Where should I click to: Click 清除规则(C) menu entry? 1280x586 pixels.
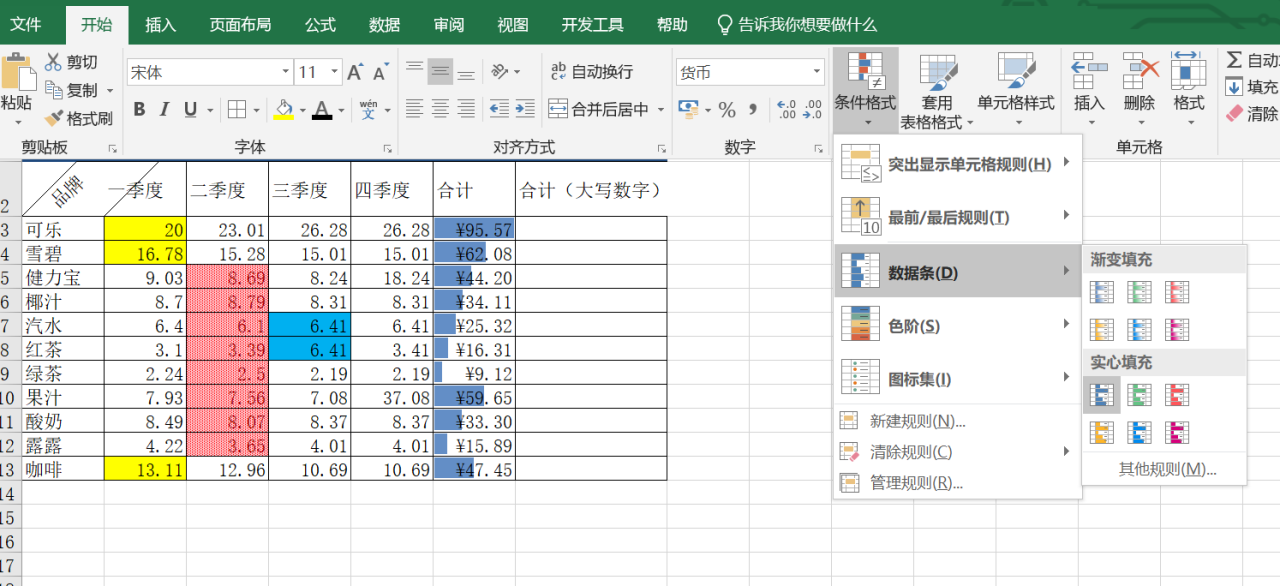click(958, 452)
